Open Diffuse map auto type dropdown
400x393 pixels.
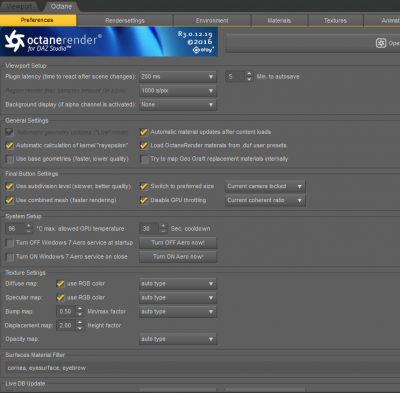click(x=178, y=284)
